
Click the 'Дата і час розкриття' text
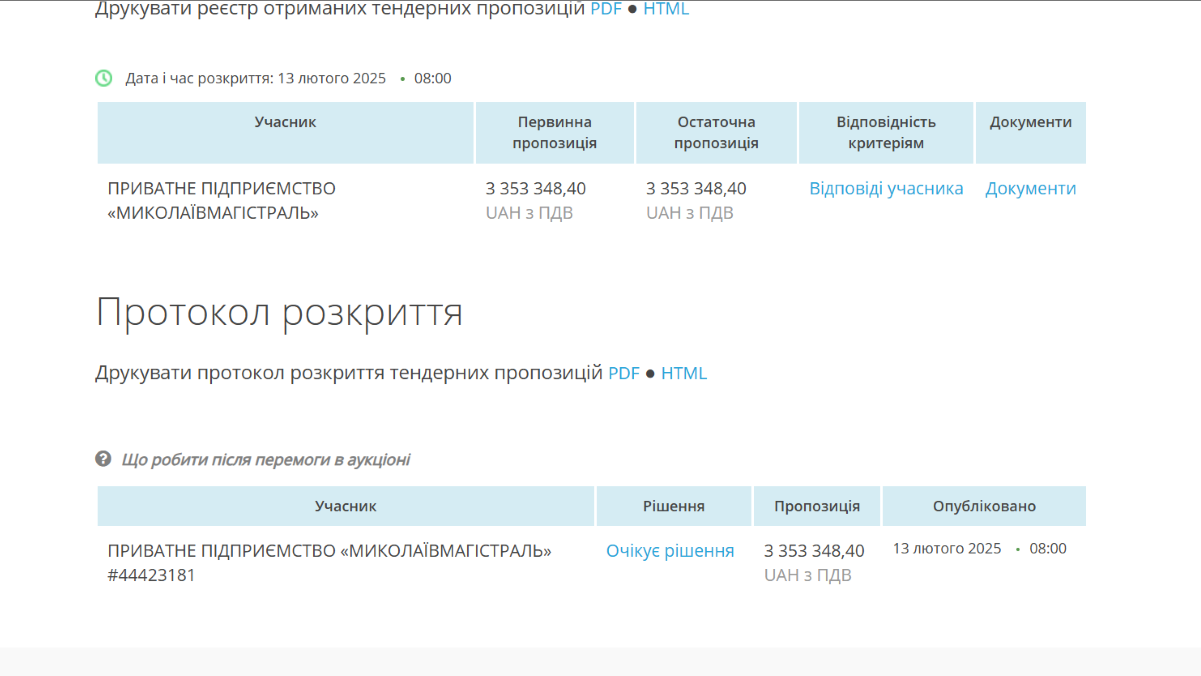pyautogui.click(x=199, y=78)
